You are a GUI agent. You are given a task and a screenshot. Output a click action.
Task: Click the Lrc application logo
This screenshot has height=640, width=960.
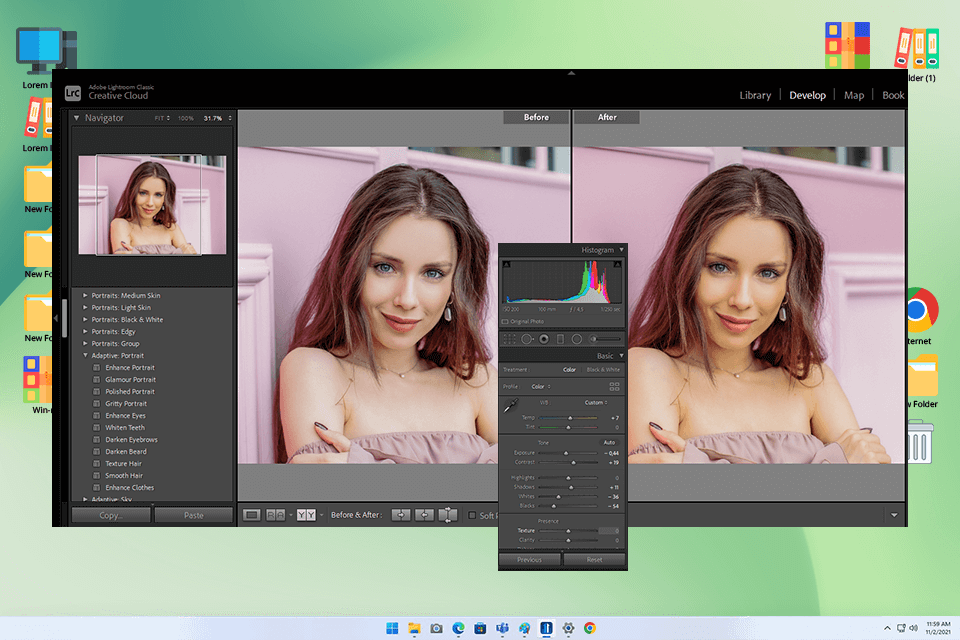pos(73,93)
